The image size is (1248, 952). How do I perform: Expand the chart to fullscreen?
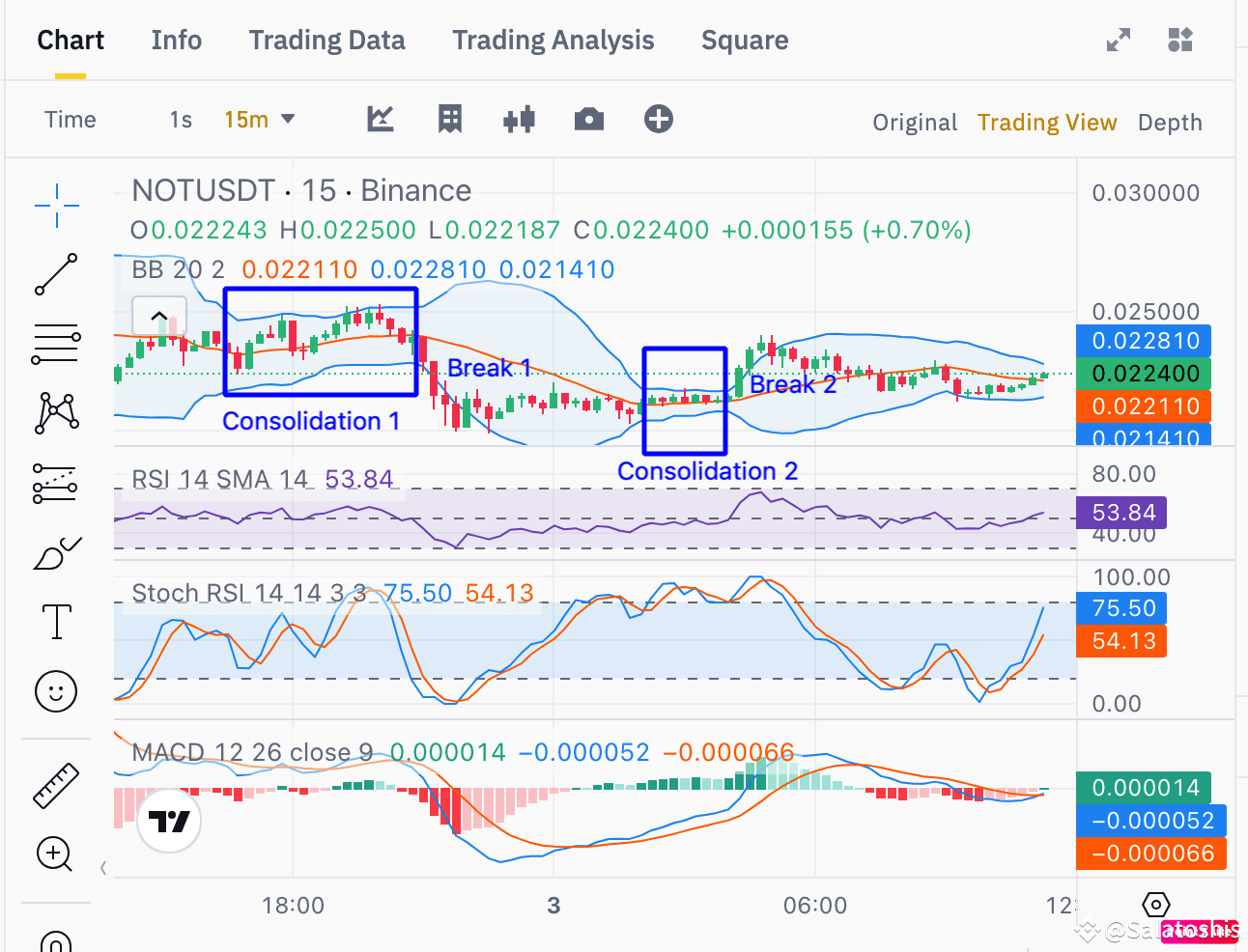[1118, 40]
